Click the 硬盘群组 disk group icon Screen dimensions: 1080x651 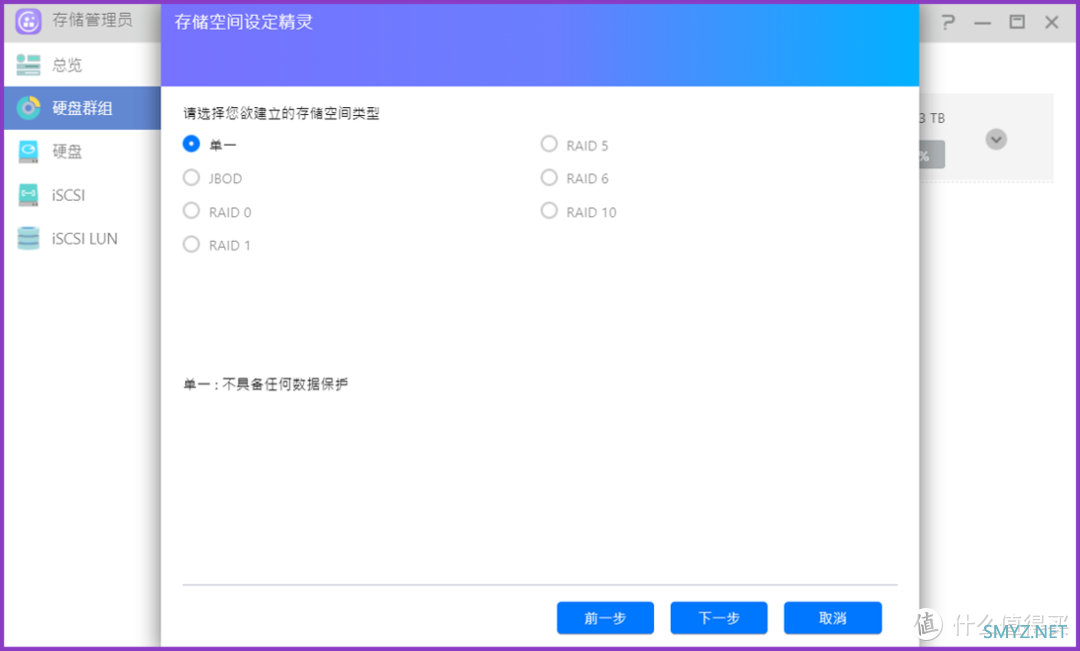[x=28, y=108]
